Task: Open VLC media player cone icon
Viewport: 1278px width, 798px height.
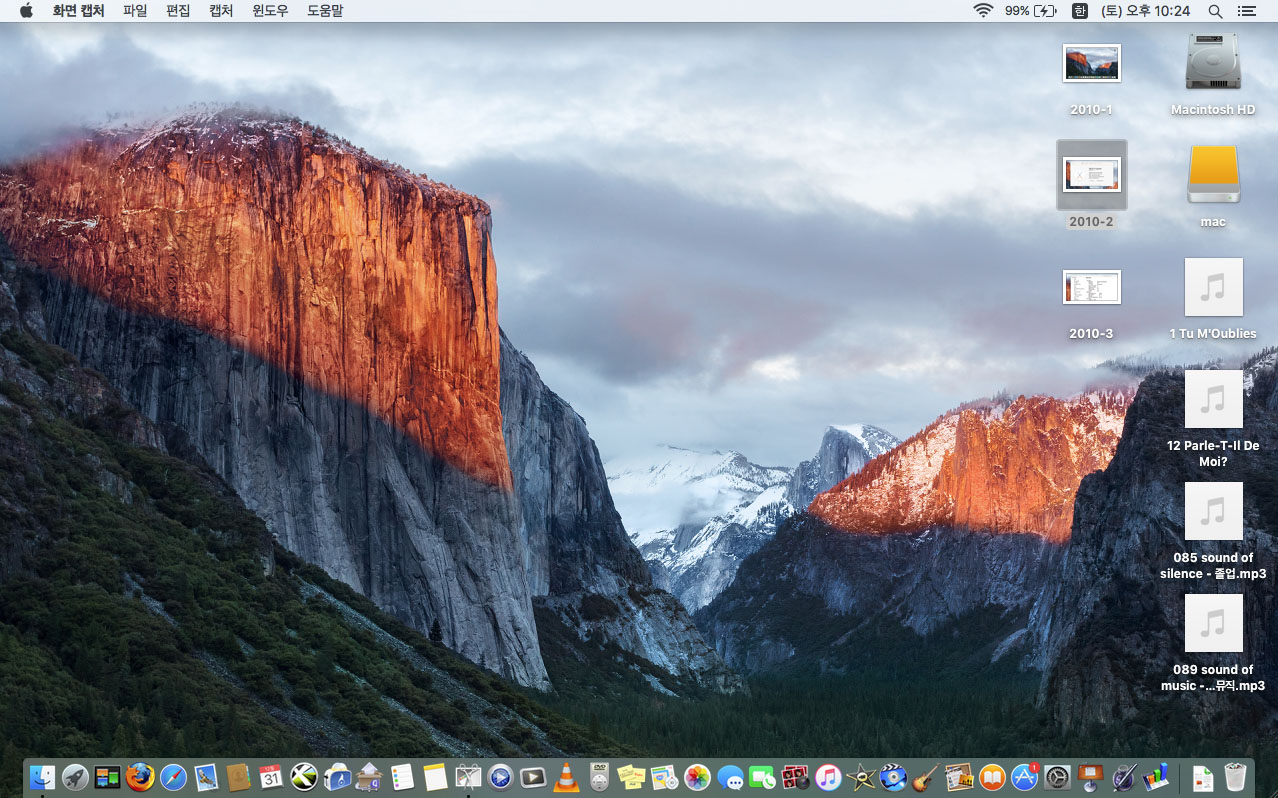Action: pos(566,777)
